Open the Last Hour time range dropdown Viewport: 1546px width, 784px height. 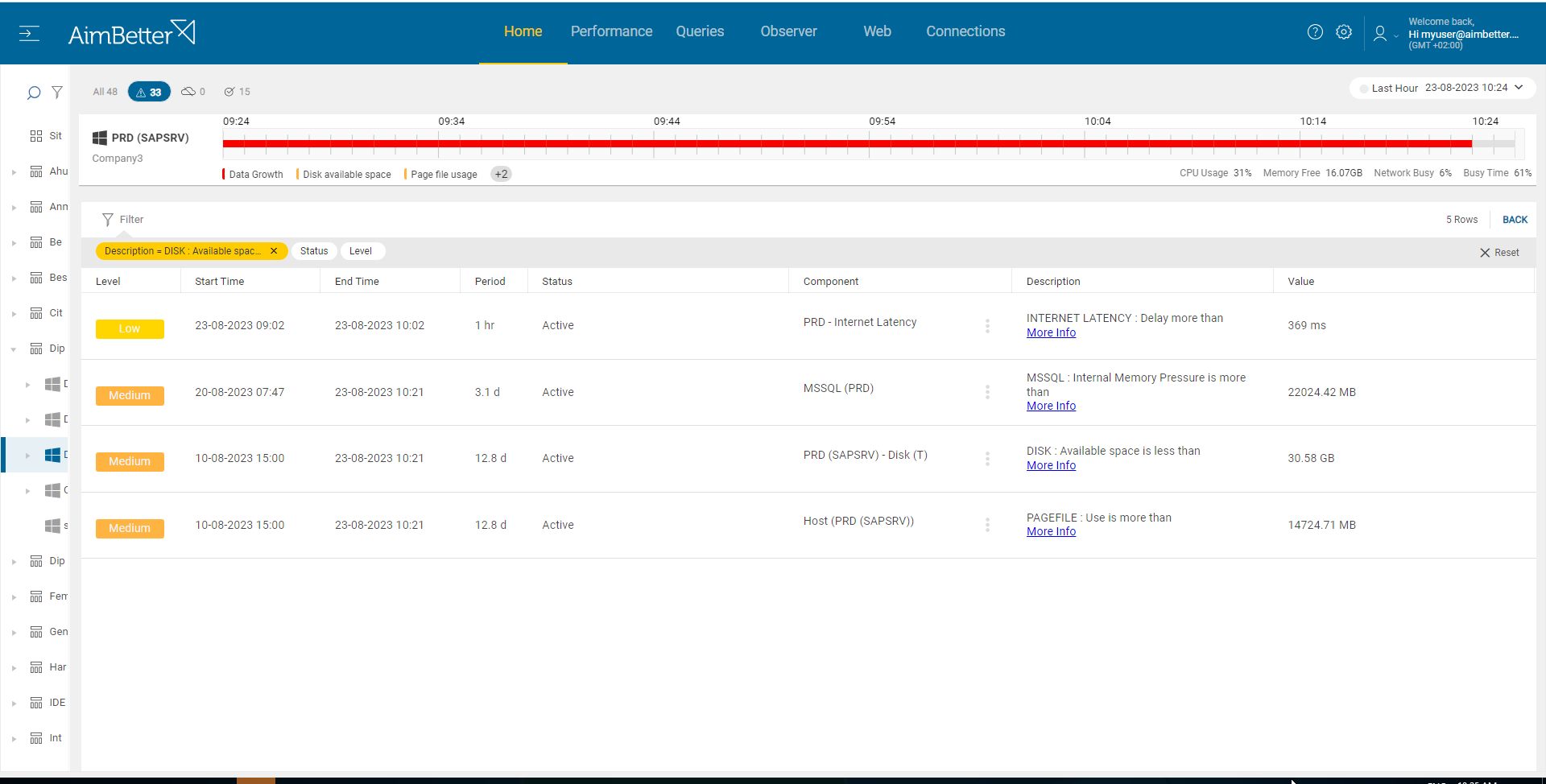(1441, 88)
